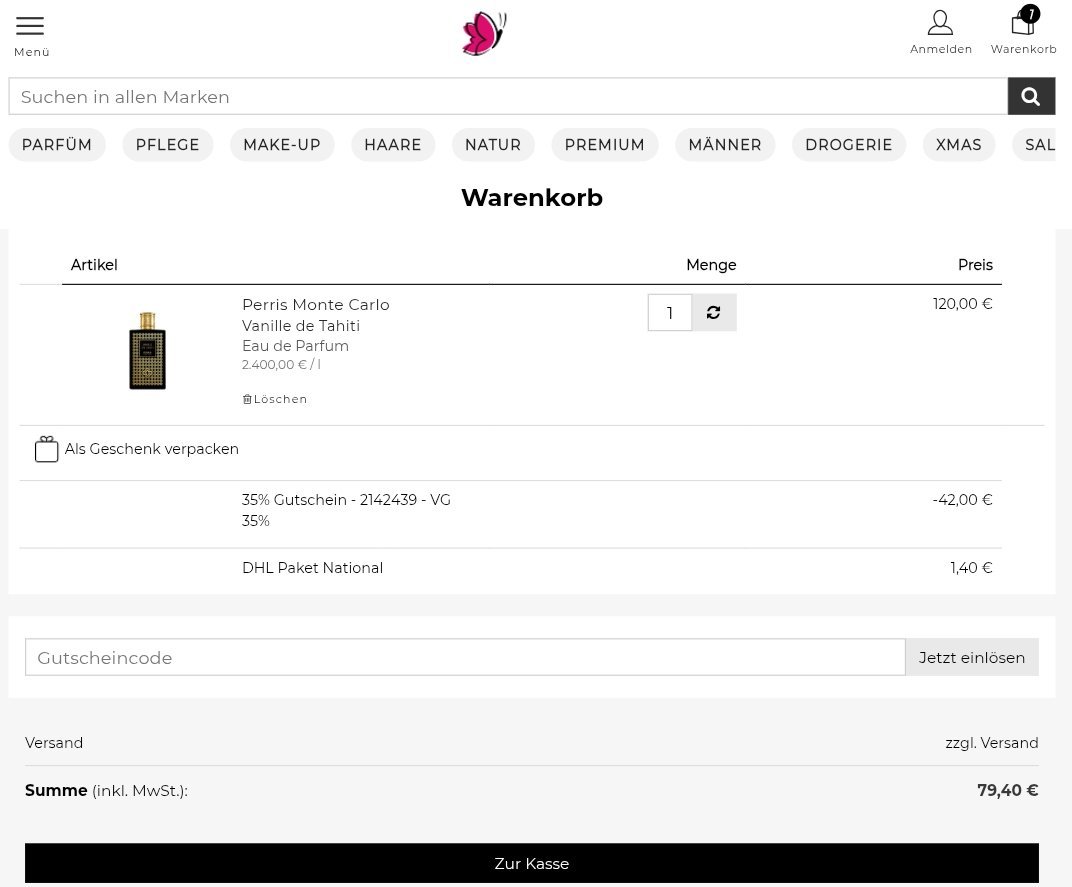Open the Anmelden user account icon
The image size is (1072, 887).
[x=940, y=24]
